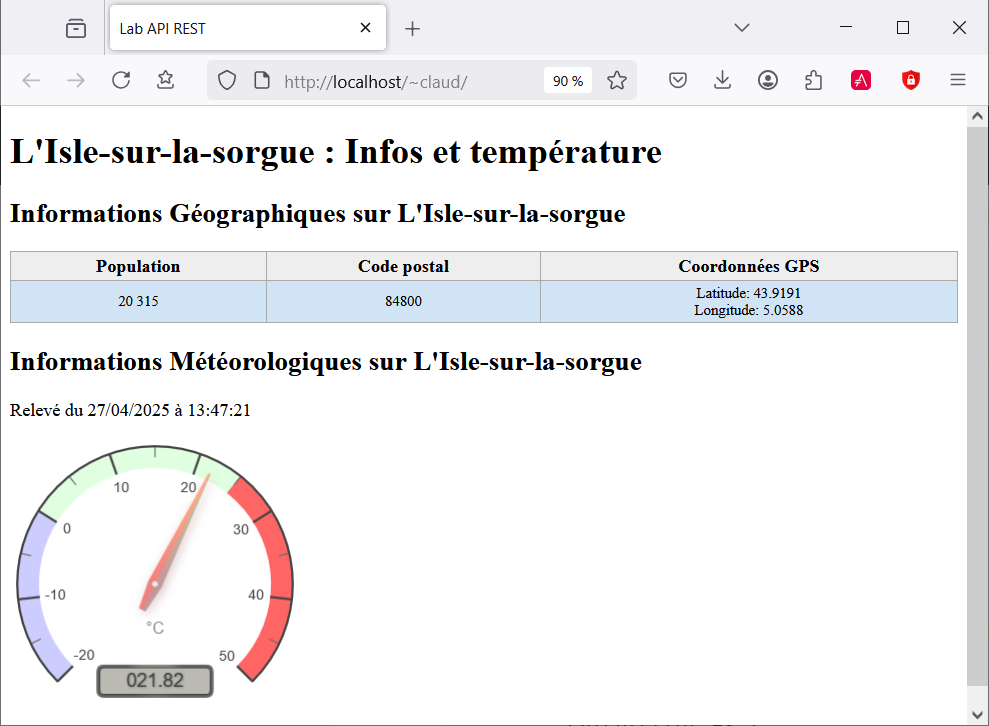The width and height of the screenshot is (989, 726).
Task: Bookmark this page with the star
Action: pyautogui.click(x=617, y=80)
